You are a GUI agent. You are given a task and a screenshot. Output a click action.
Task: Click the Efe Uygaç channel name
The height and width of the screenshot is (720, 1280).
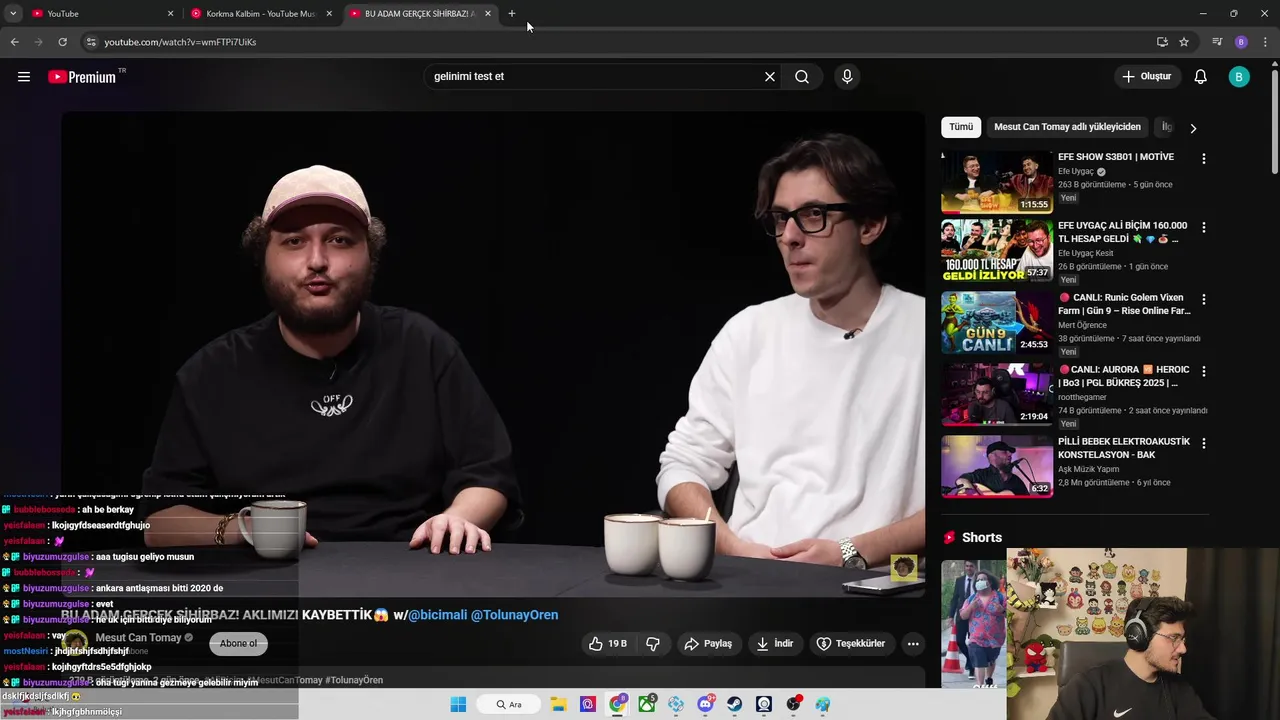point(1076,171)
